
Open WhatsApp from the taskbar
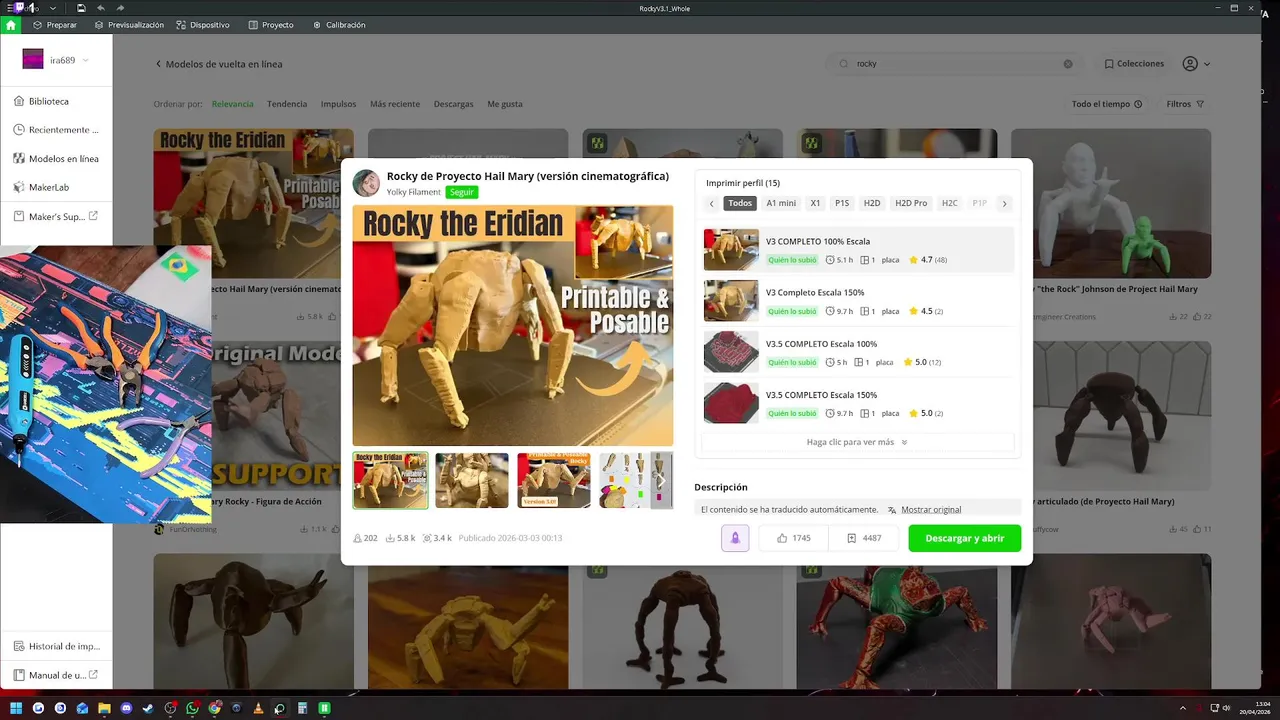pyautogui.click(x=192, y=708)
